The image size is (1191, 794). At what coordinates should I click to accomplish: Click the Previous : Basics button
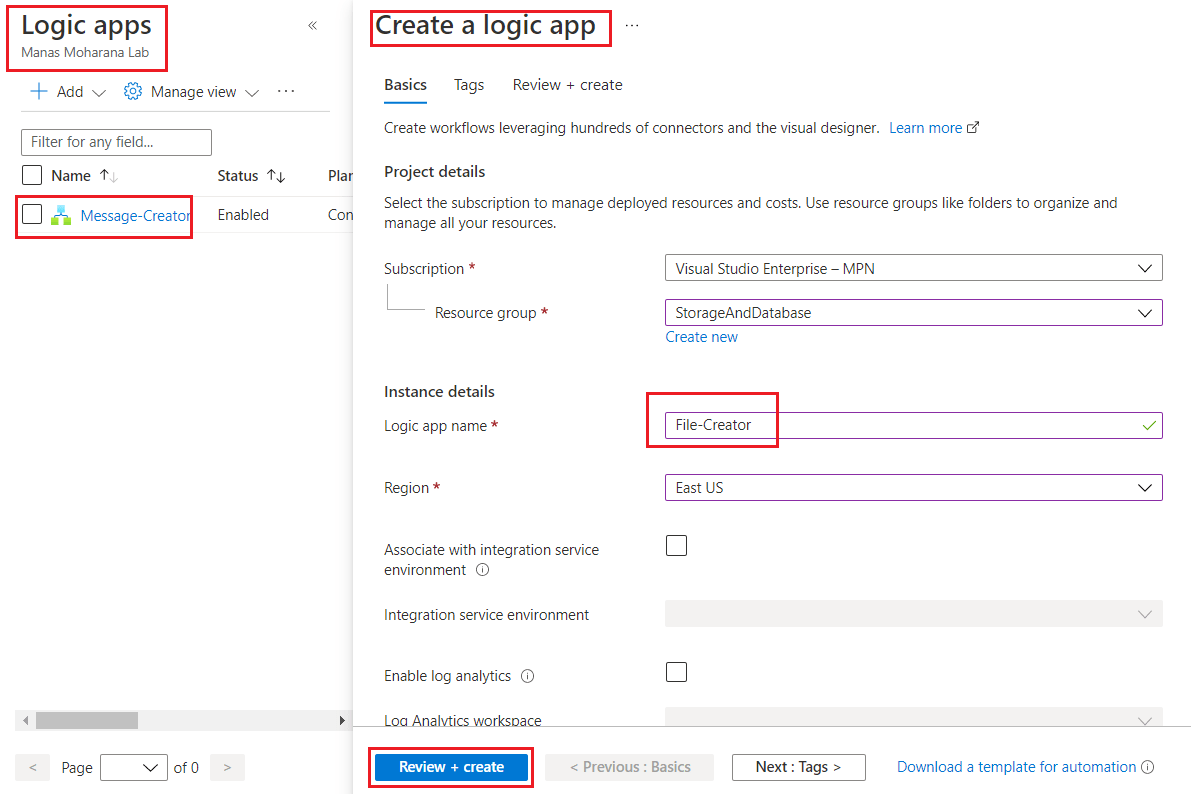point(630,767)
